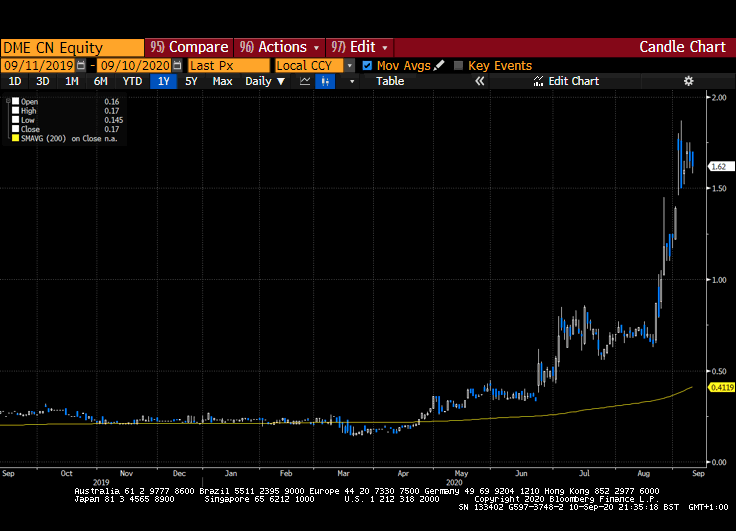Click the 2.00 y-axis value
The image size is (736, 531).
click(x=719, y=97)
